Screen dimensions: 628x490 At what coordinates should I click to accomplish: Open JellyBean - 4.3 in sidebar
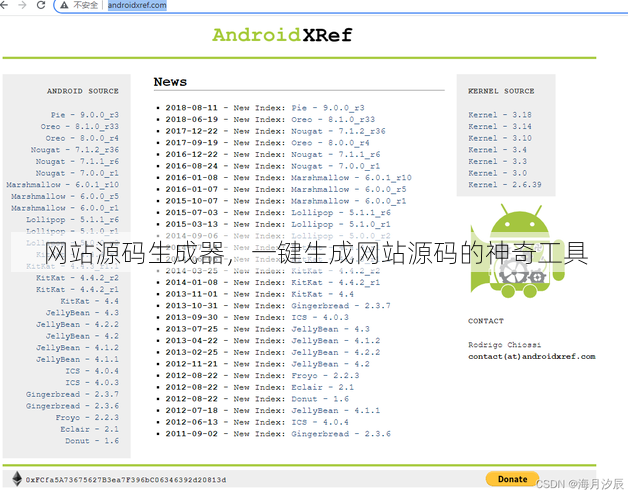[82, 312]
